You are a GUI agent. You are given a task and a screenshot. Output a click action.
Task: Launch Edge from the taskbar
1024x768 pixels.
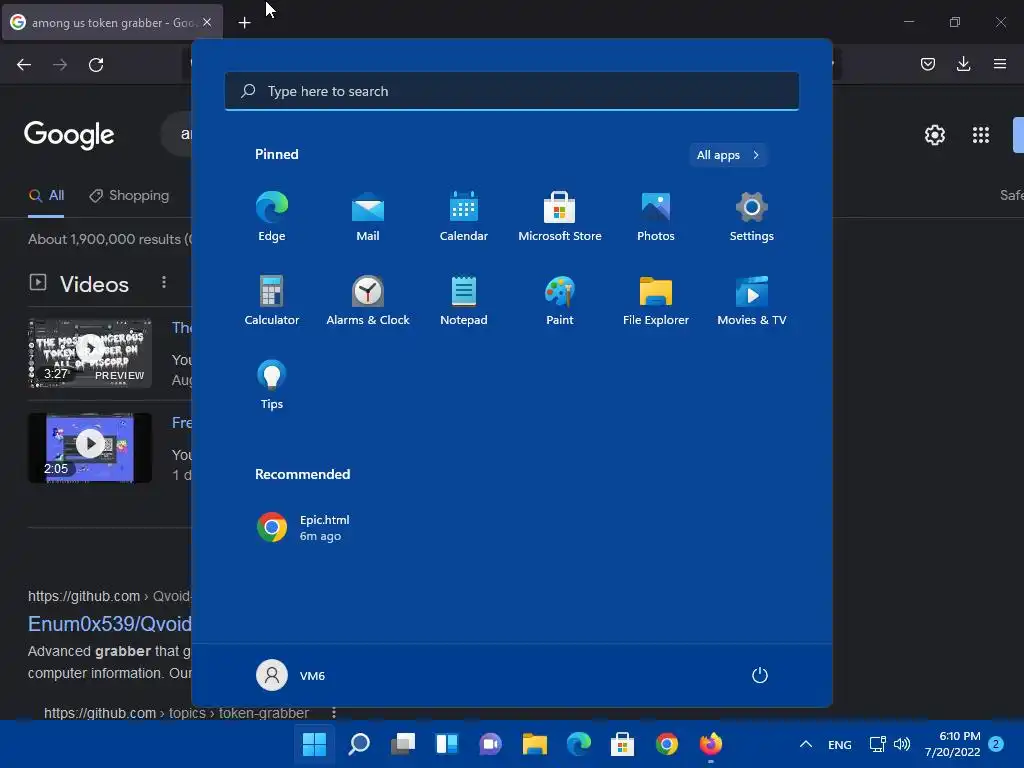coord(579,744)
